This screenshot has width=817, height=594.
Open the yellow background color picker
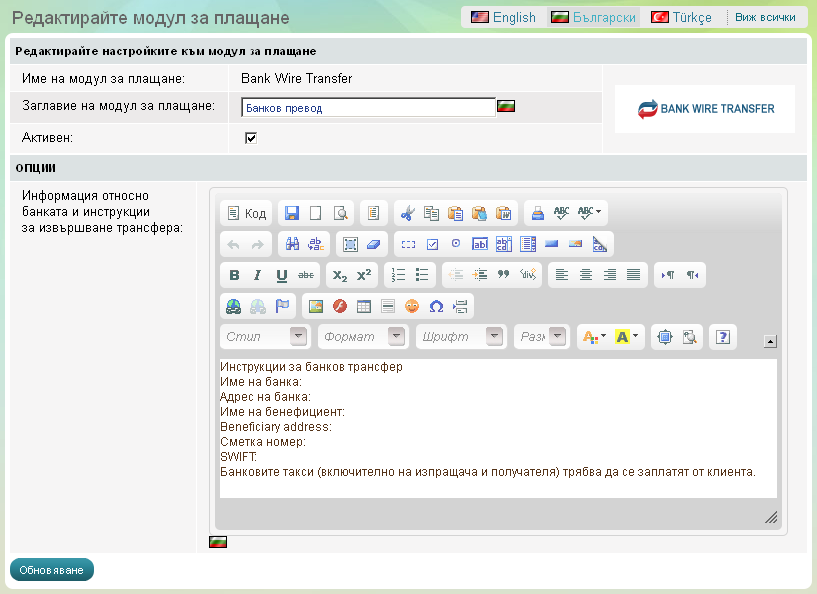628,337
